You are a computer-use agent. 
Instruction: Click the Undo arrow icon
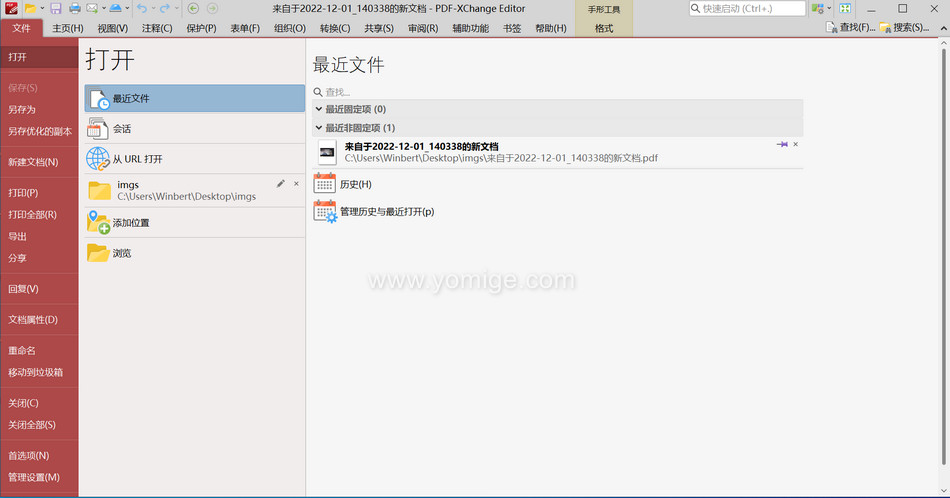pos(141,8)
